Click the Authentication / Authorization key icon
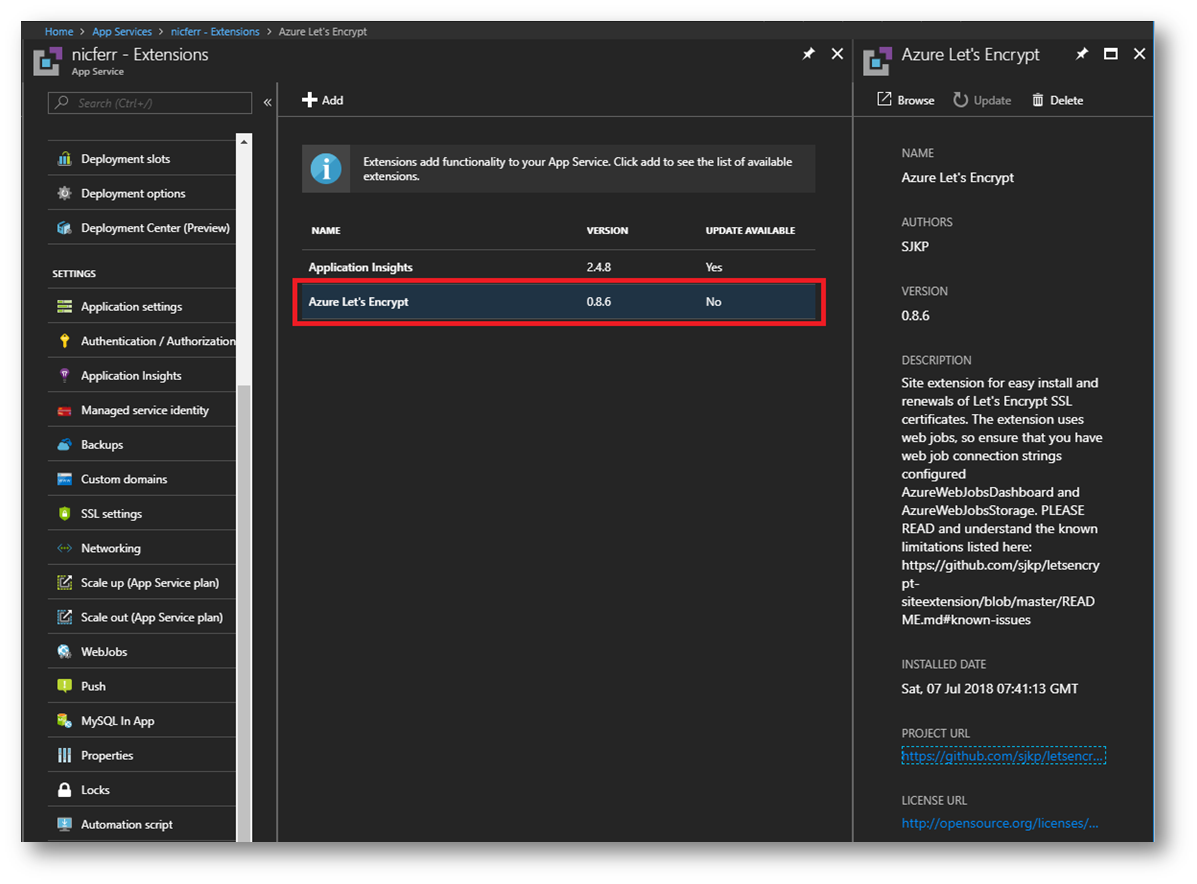Screen dimensions: 1197x884 pos(65,340)
